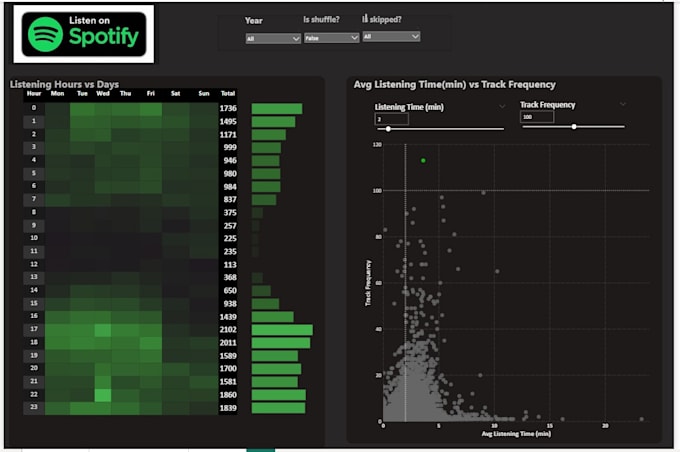Select the total value 113

(230, 265)
